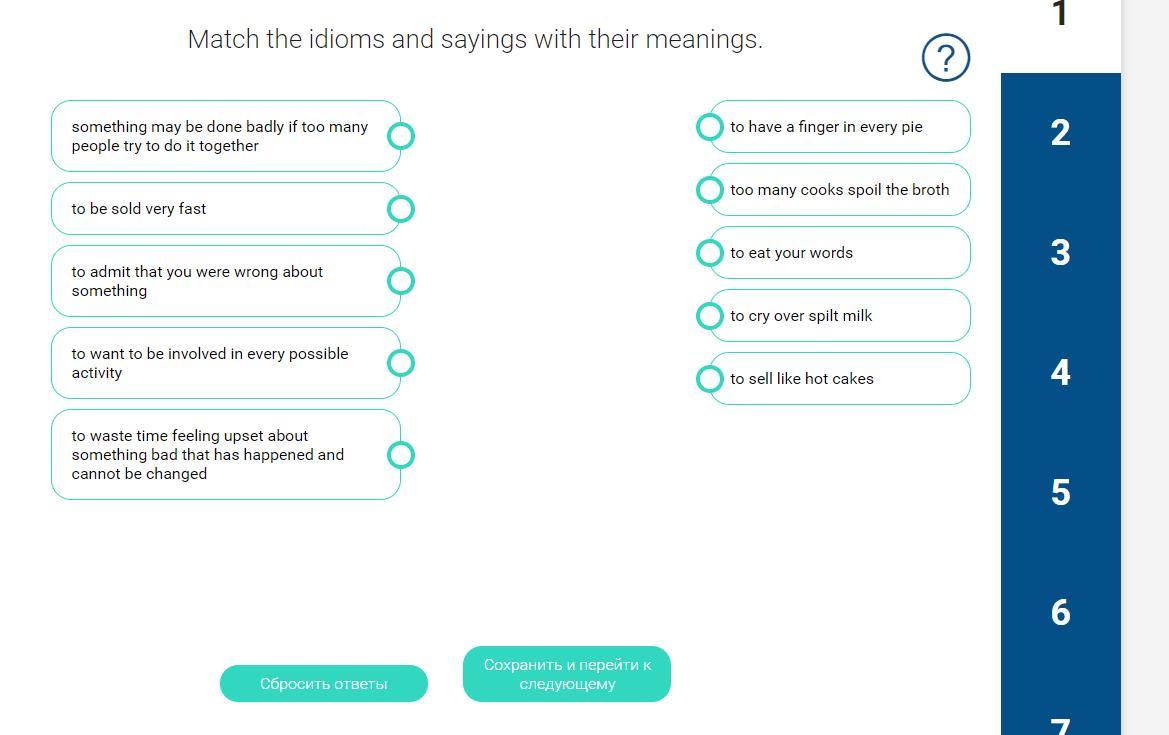Select circle next to 'to cry over spilt milk'

(x=710, y=315)
